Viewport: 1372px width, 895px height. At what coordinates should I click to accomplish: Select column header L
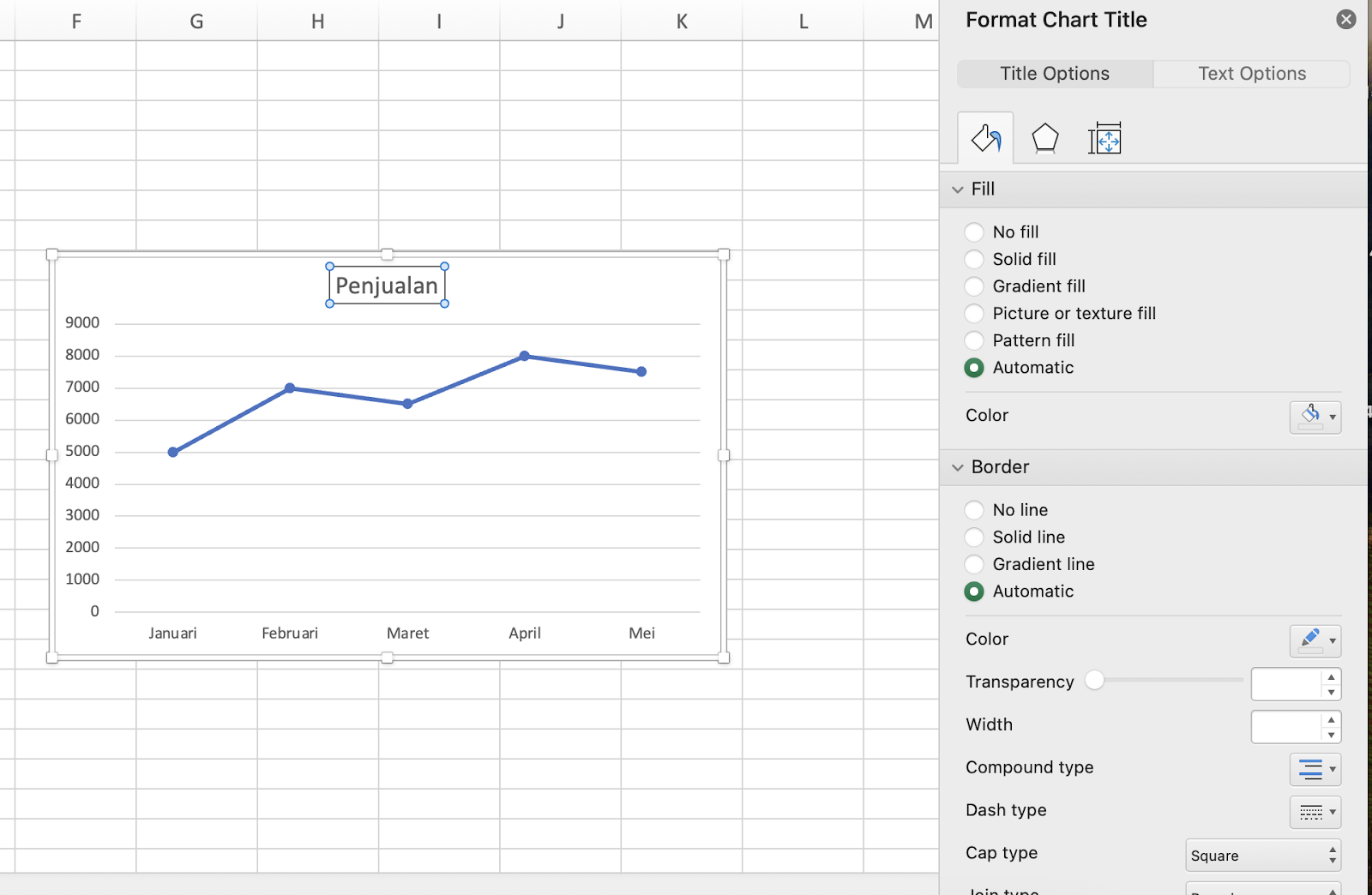pos(803,21)
